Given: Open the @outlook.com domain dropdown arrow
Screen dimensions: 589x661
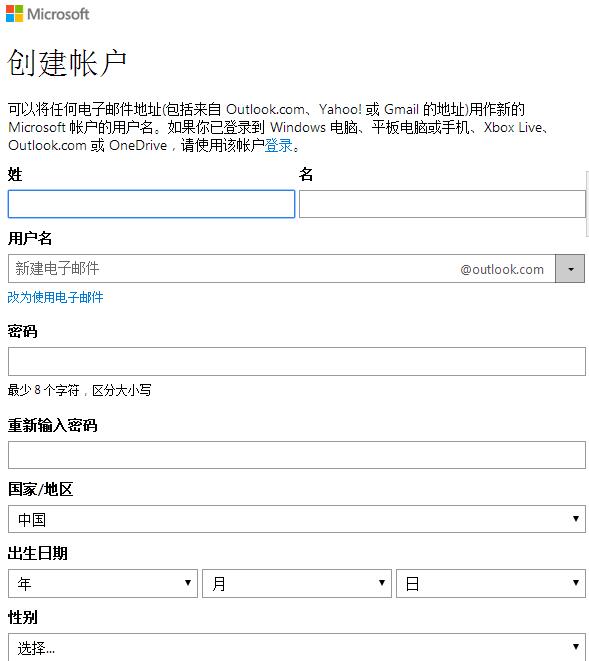Looking at the screenshot, I should point(570,269).
